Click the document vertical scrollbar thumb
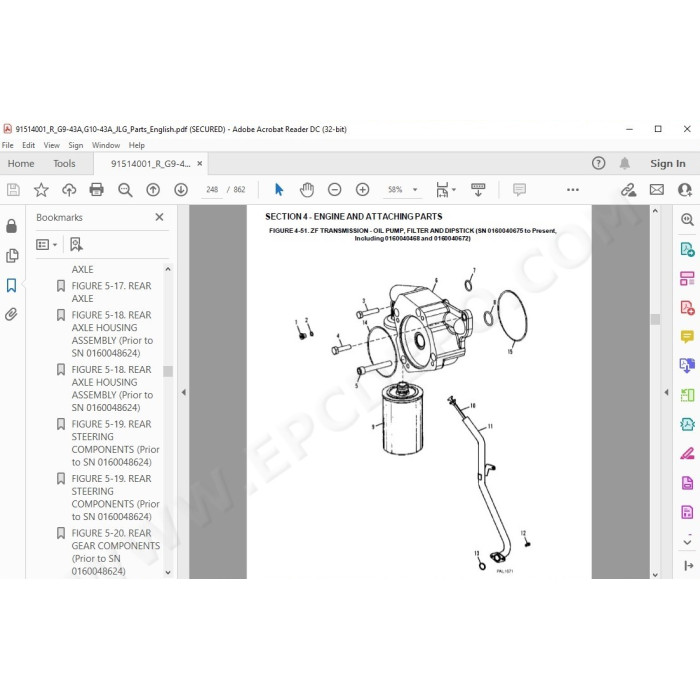This screenshot has width=700, height=700. [x=655, y=319]
